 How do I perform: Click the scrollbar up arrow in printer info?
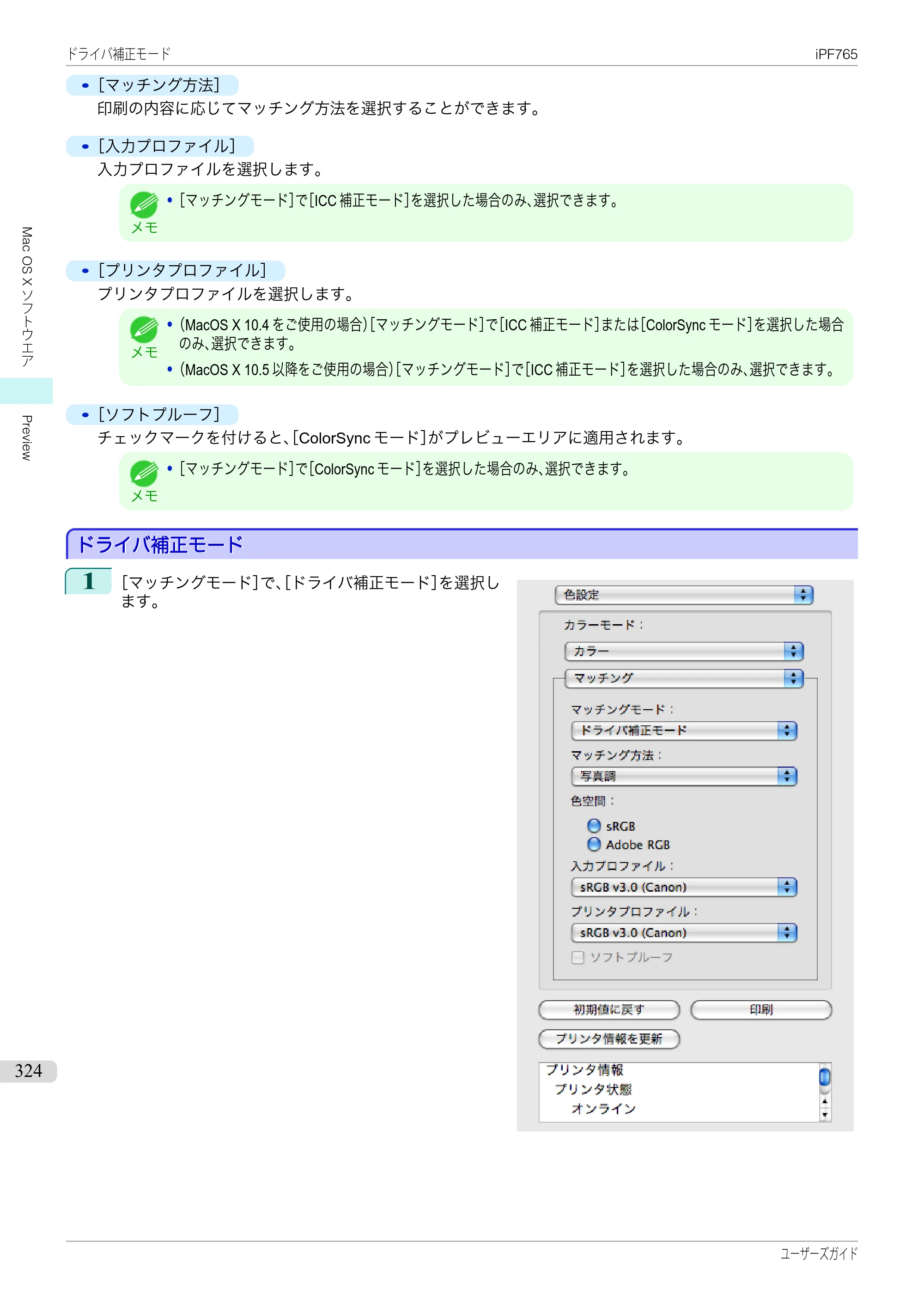824,1101
